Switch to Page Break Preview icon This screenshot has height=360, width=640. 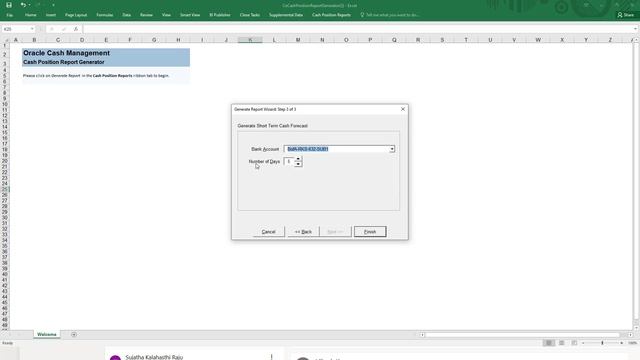pyautogui.click(x=574, y=343)
